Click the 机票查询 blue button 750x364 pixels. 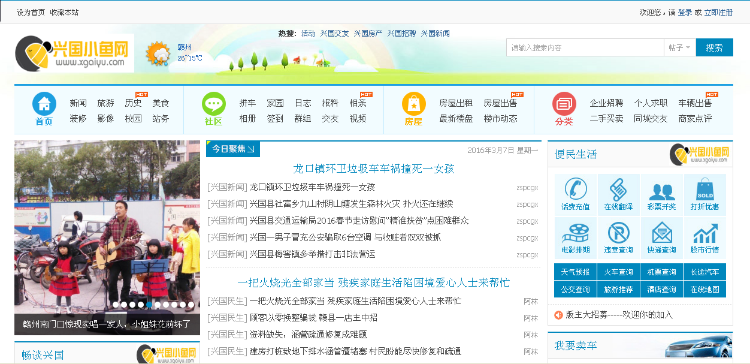tap(662, 272)
